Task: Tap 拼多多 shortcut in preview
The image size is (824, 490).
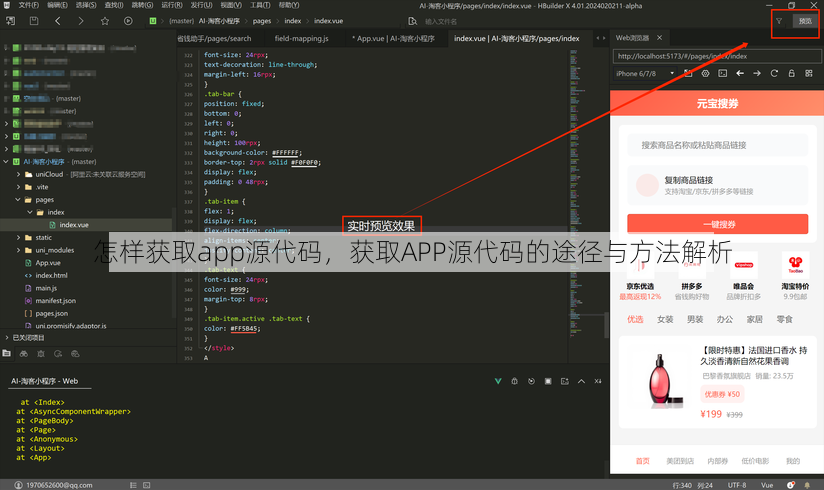Action: (692, 277)
